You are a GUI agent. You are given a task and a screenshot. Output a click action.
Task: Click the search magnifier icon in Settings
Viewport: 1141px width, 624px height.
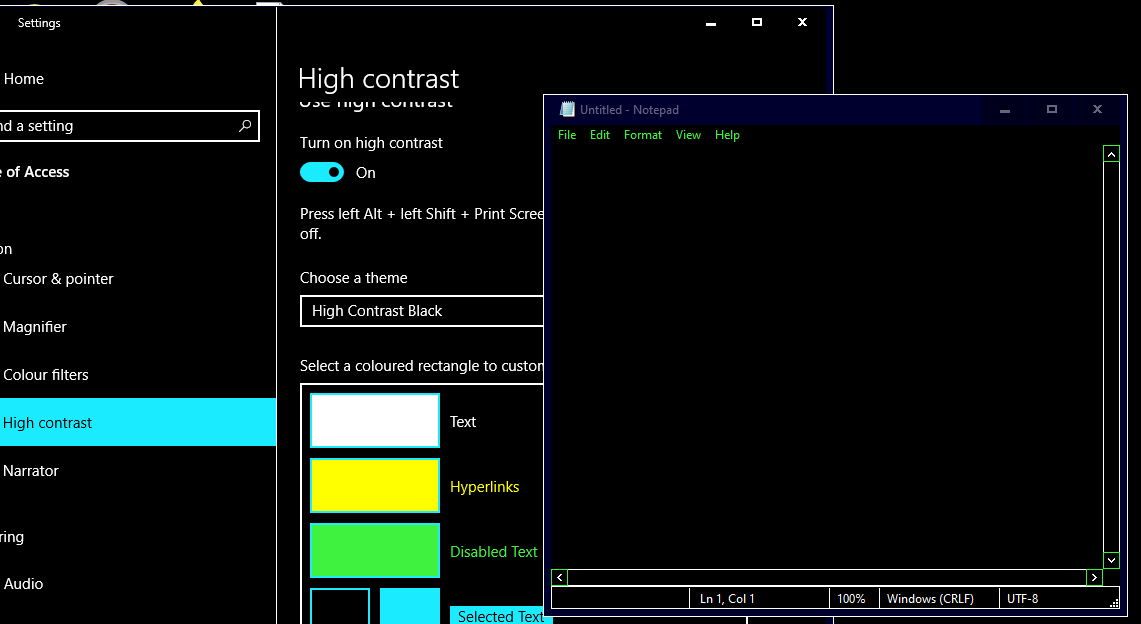click(x=245, y=126)
